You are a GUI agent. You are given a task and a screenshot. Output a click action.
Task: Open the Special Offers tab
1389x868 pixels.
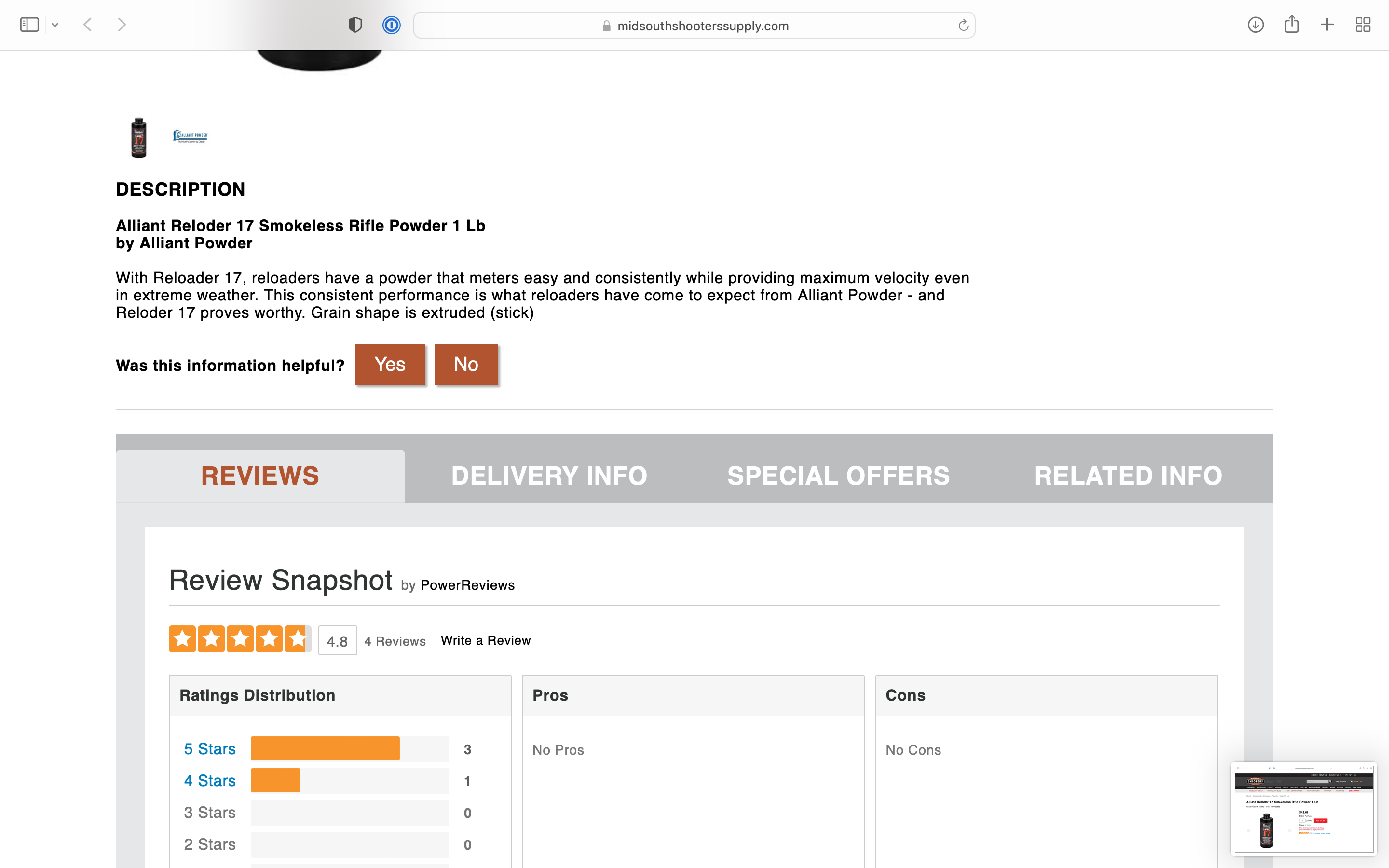click(x=839, y=476)
